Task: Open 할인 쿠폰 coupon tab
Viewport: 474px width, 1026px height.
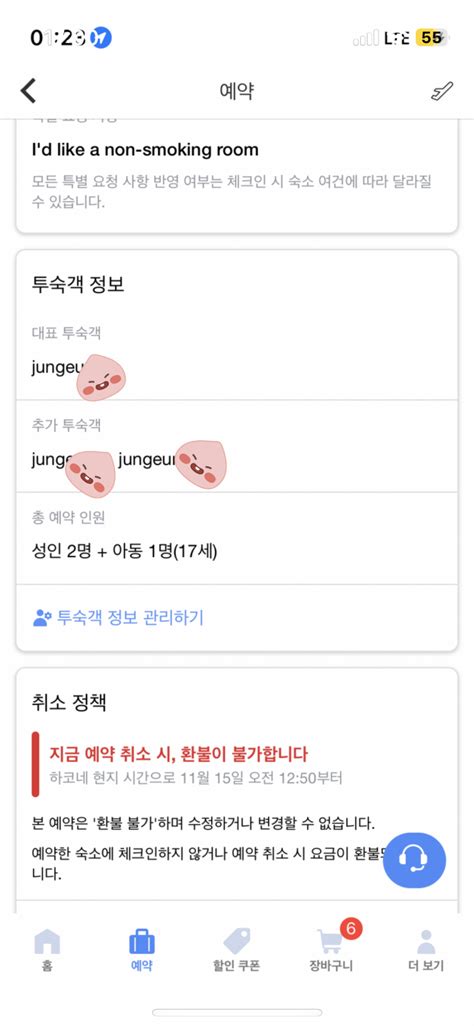Action: [236, 949]
